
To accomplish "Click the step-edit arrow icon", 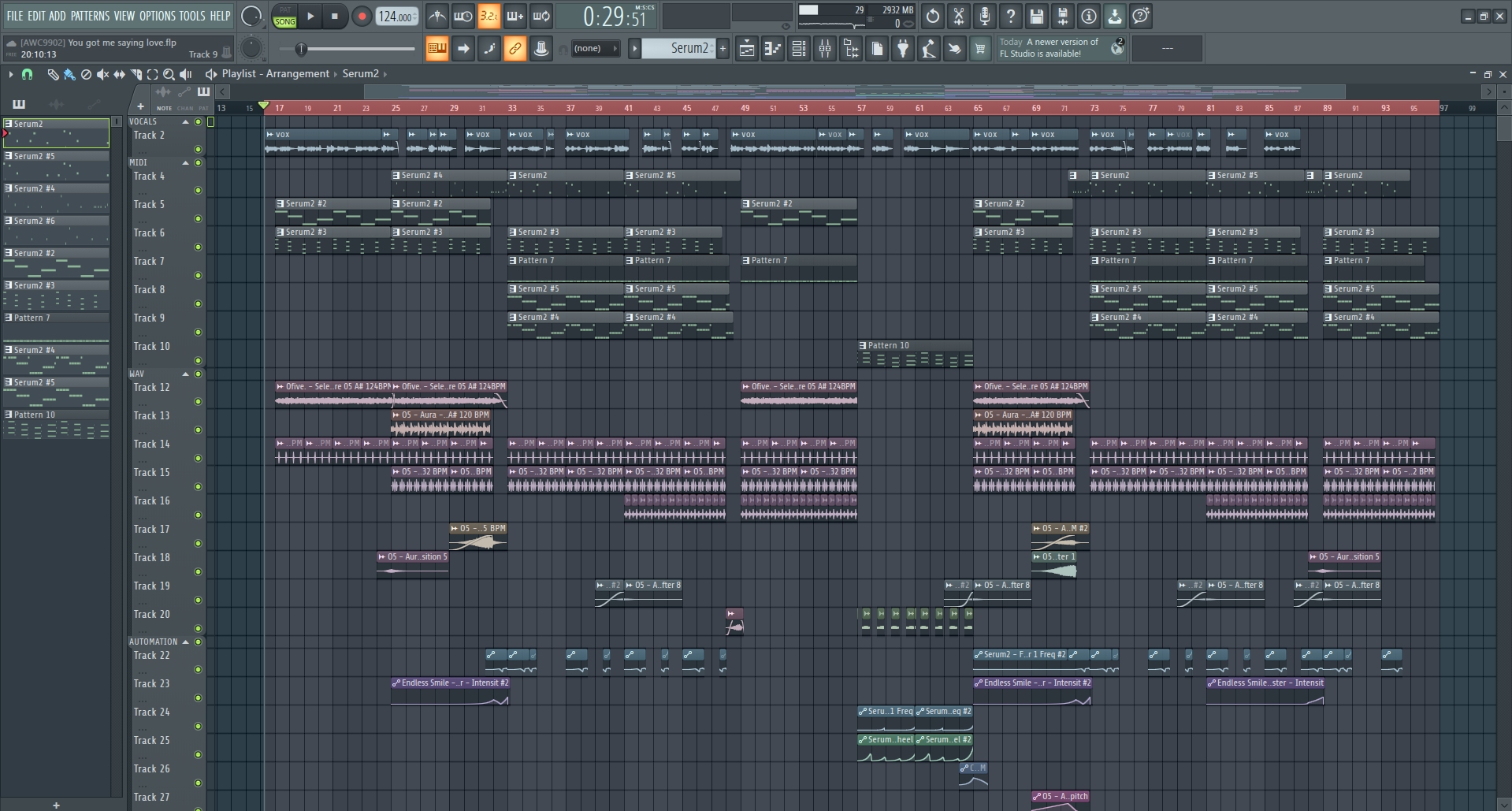I will tap(463, 49).
